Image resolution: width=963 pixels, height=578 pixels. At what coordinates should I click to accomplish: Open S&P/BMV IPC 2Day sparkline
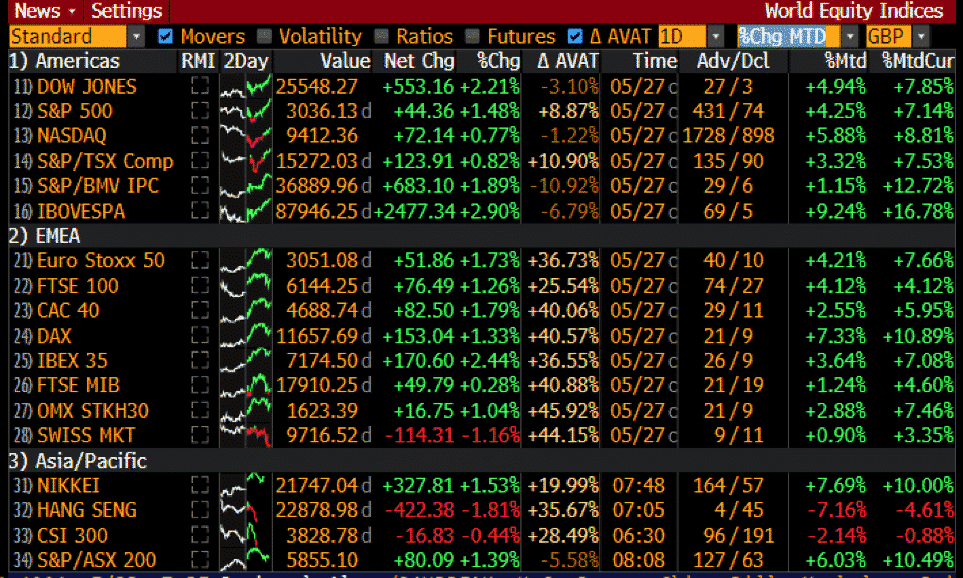click(246, 185)
